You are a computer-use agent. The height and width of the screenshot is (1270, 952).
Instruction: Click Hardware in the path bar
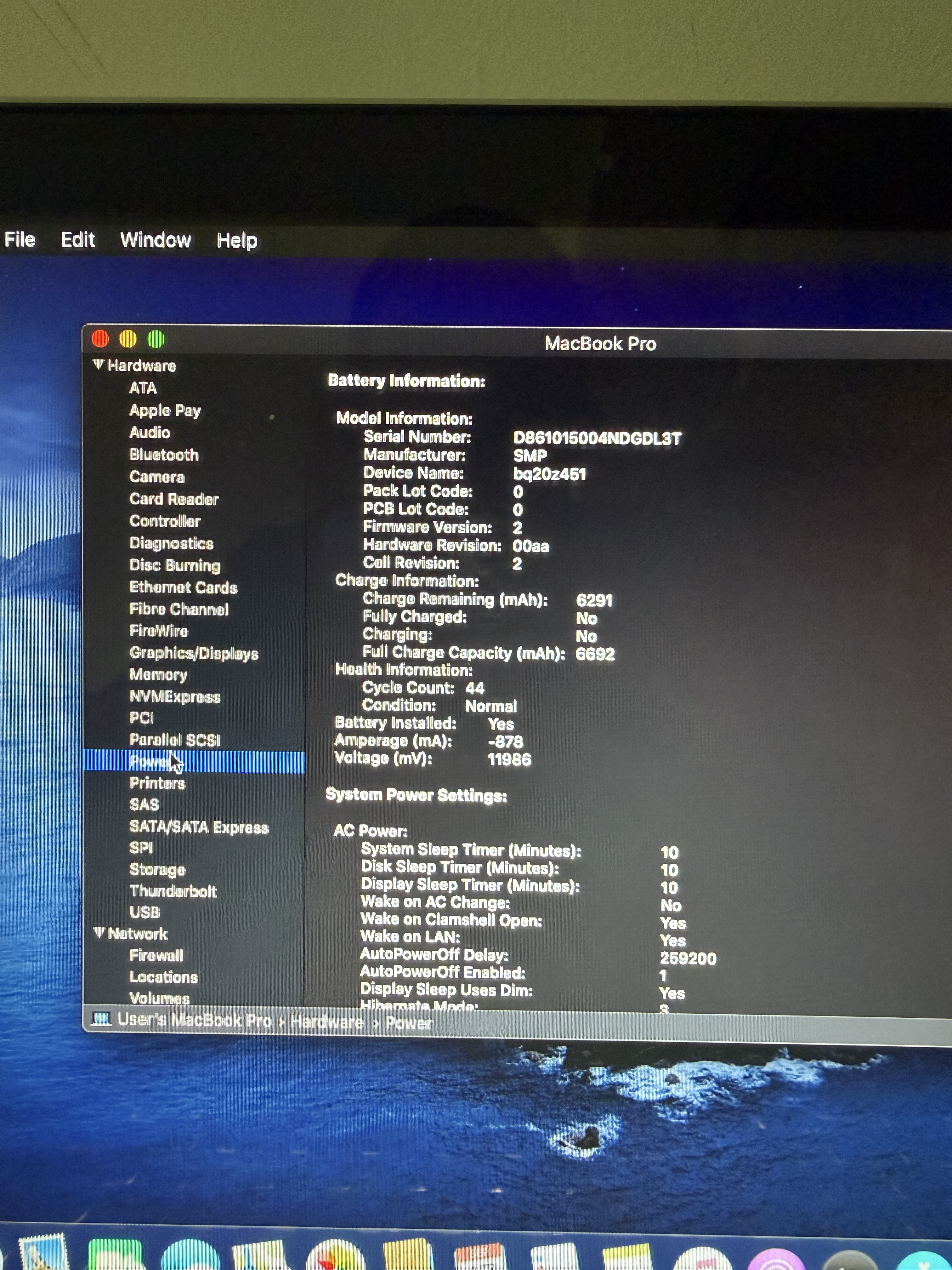click(x=327, y=1022)
